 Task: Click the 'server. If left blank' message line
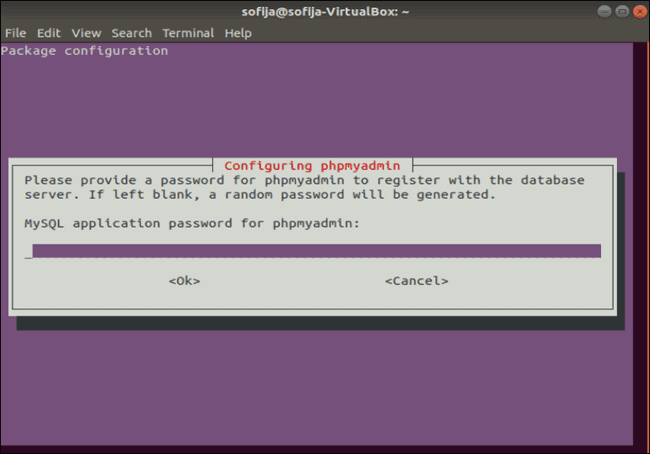coord(260,194)
